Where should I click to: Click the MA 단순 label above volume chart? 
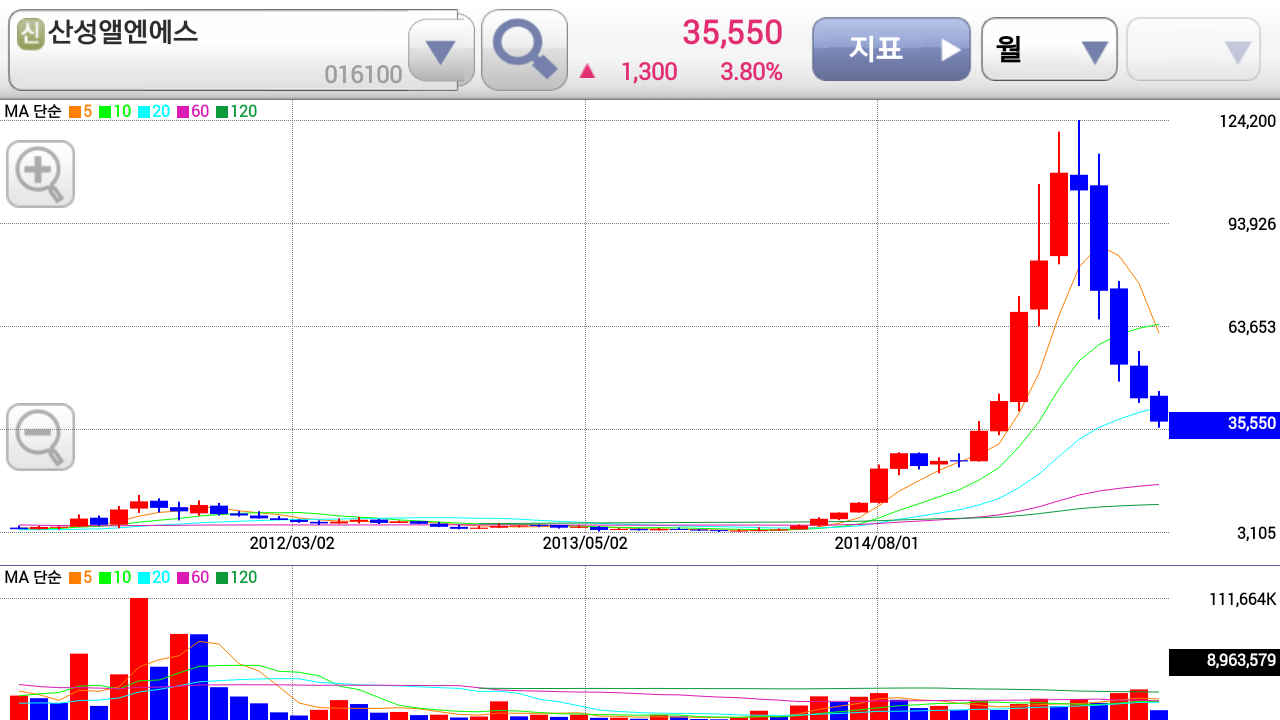click(x=33, y=577)
